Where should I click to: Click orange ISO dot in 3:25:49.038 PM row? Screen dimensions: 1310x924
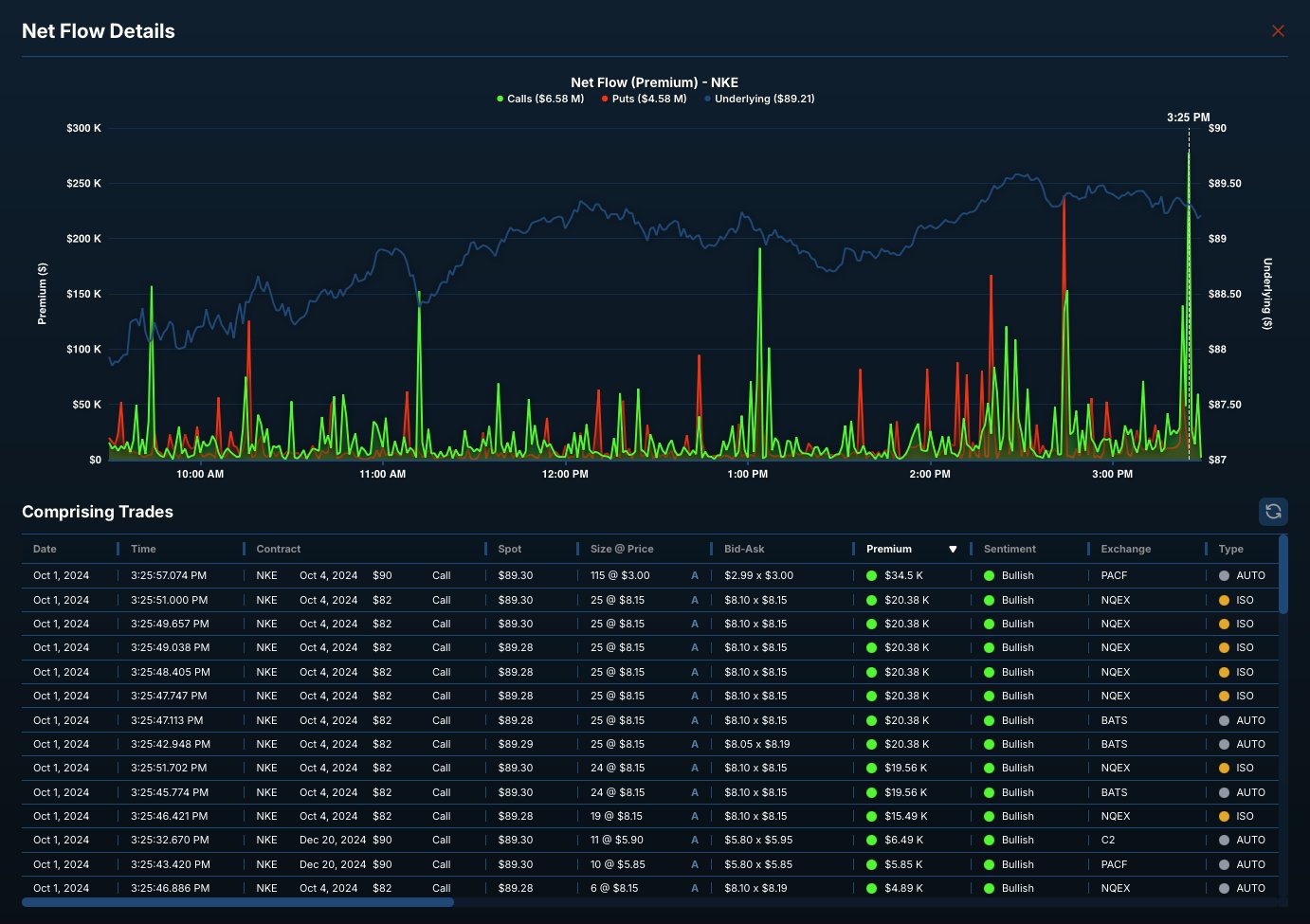[1224, 647]
